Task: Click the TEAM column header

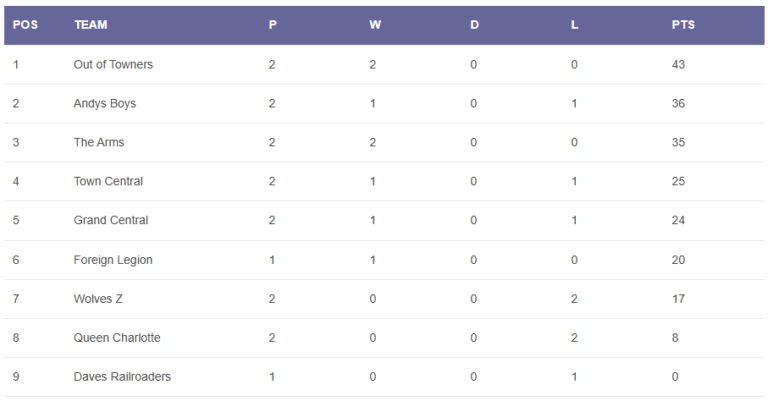Action: coord(91,25)
